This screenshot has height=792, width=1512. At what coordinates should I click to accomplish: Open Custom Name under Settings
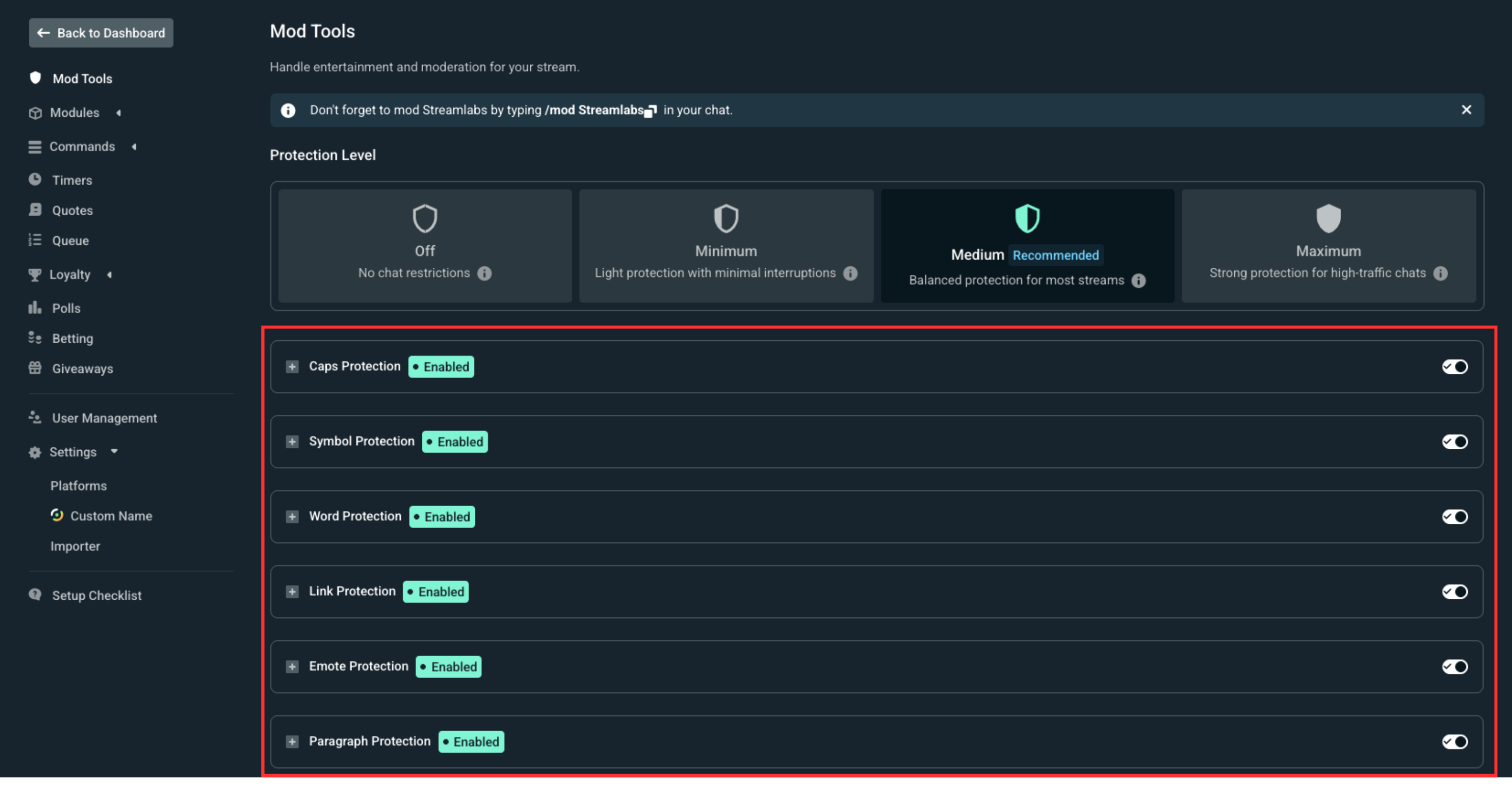tap(111, 516)
